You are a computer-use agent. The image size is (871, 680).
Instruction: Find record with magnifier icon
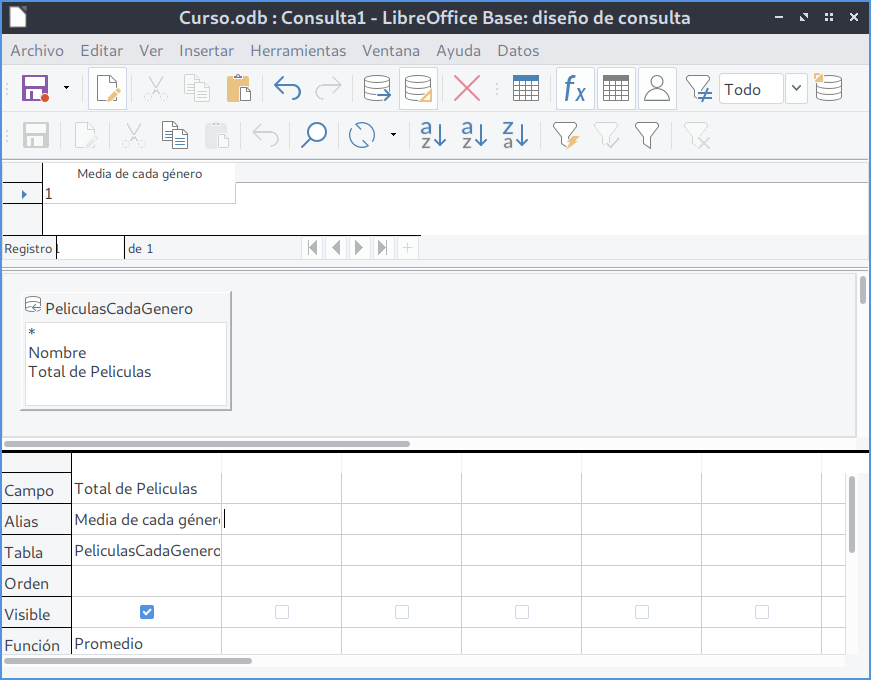314,135
